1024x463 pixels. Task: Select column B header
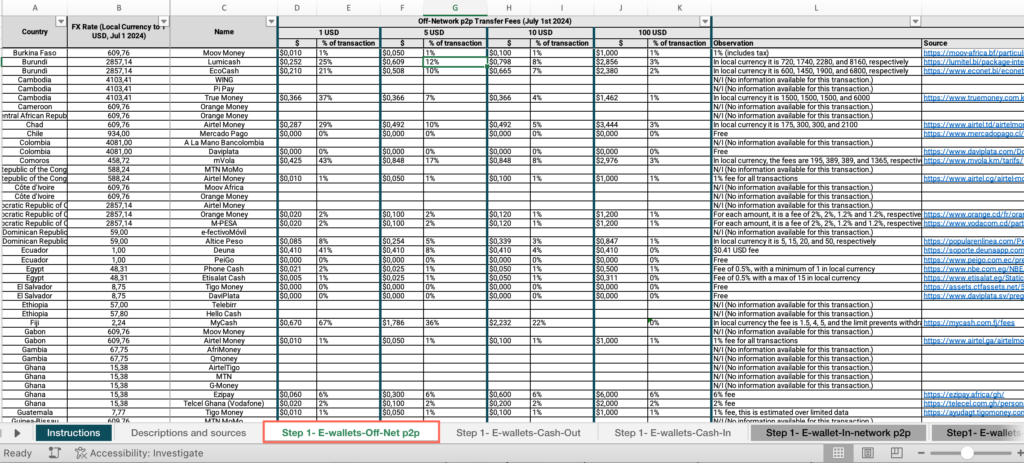118,7
